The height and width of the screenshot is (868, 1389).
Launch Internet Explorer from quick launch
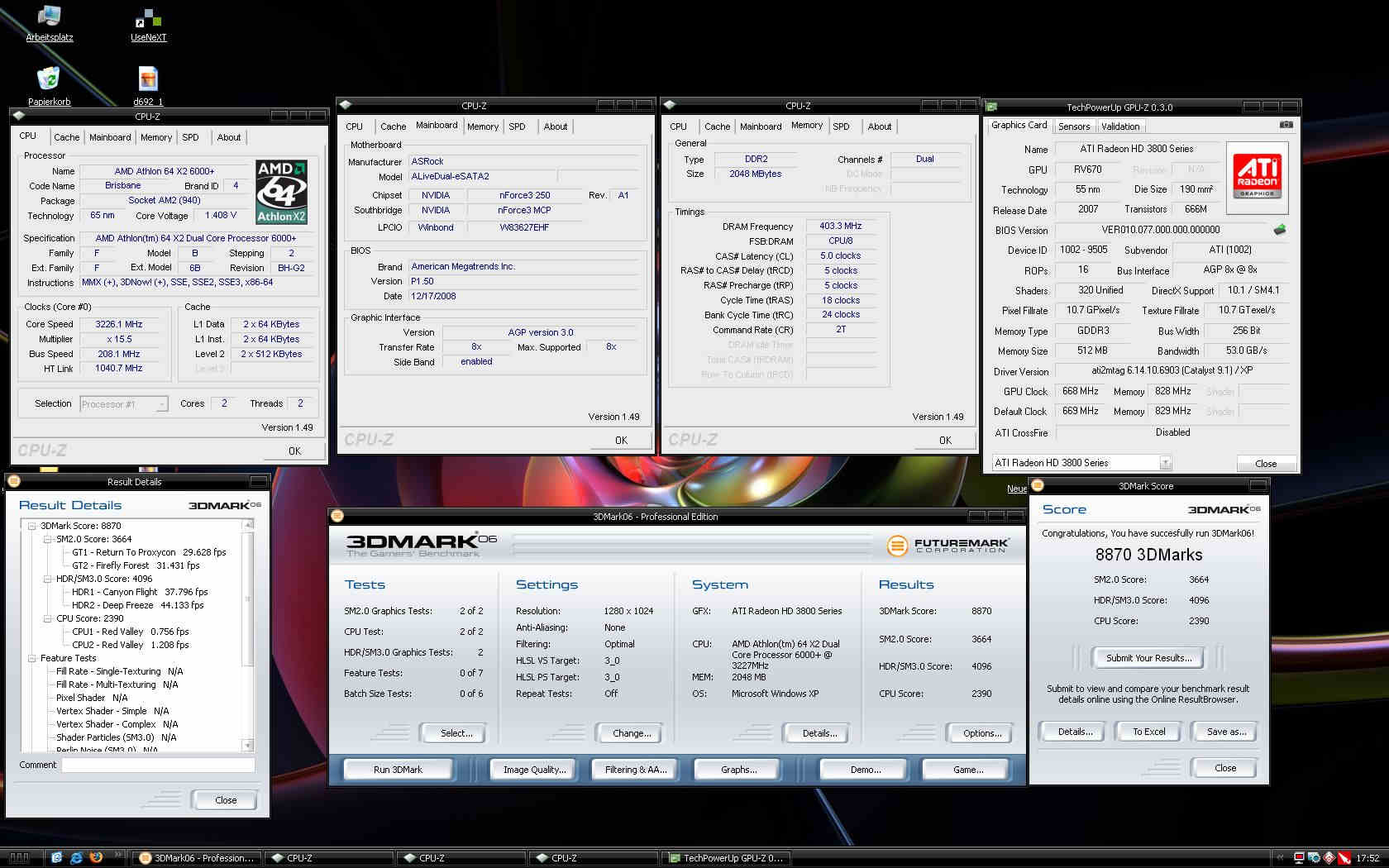click(76, 857)
